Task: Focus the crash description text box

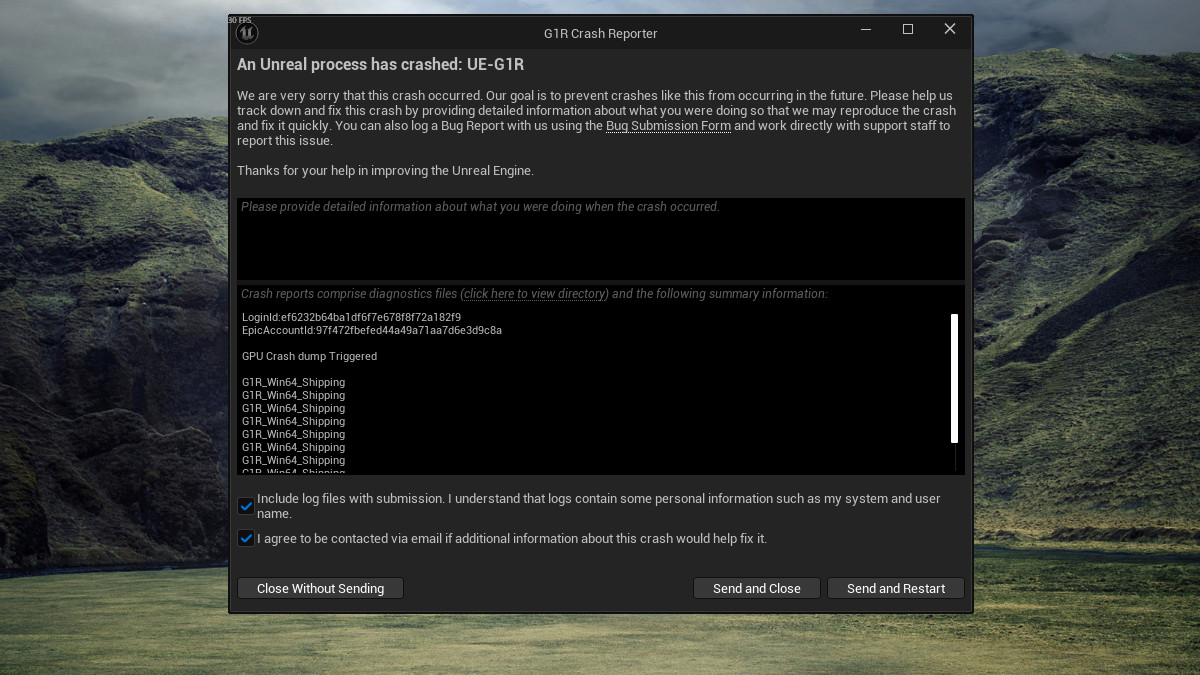Action: pyautogui.click(x=601, y=239)
